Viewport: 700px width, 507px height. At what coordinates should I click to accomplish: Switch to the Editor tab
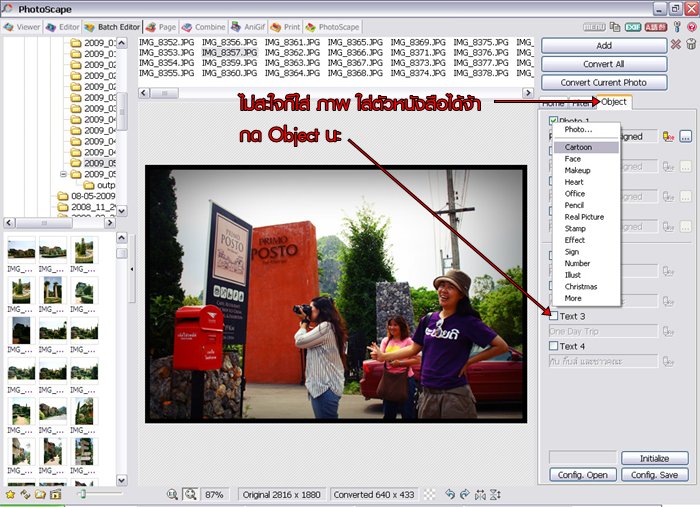[63, 27]
